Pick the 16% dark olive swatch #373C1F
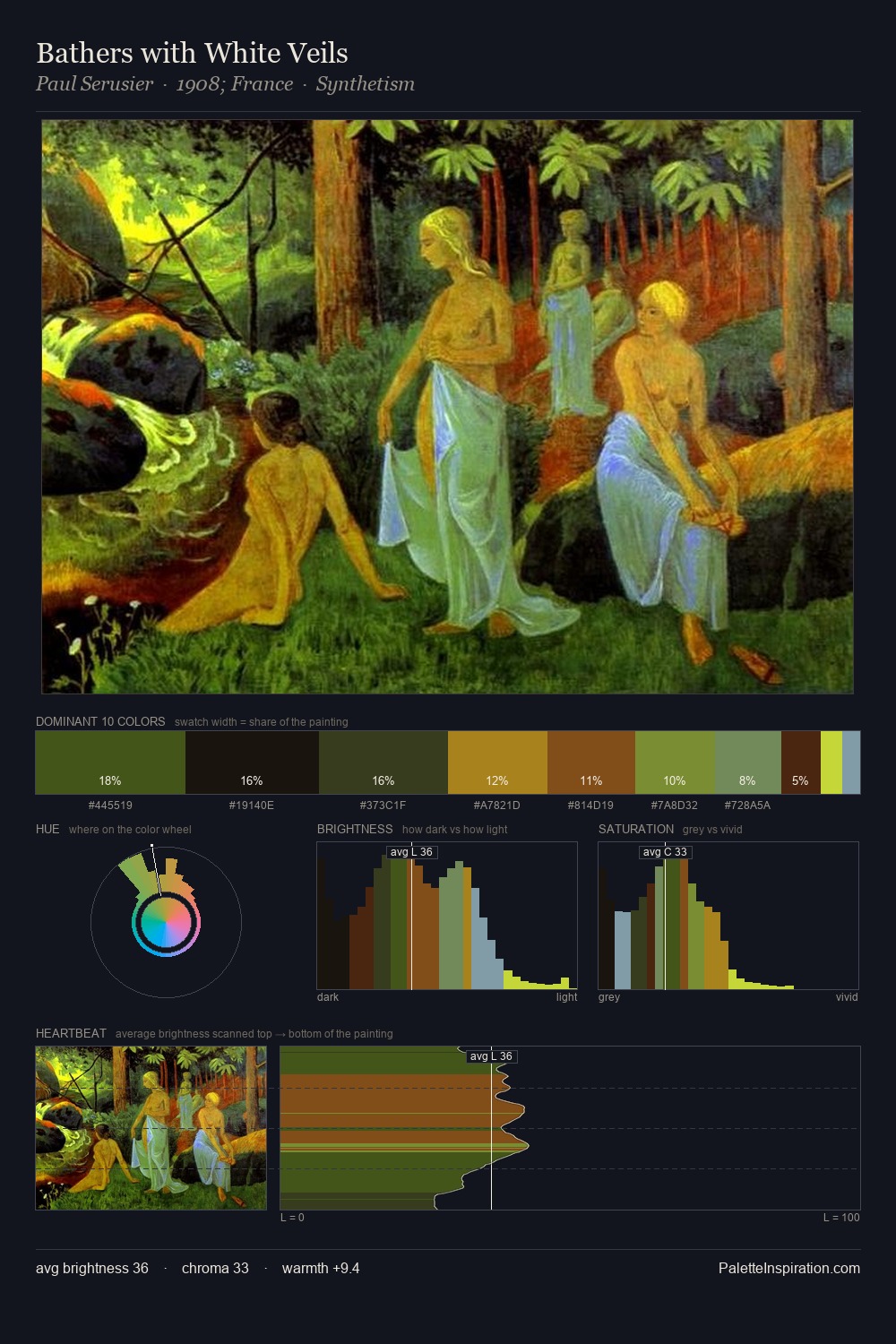The height and width of the screenshot is (1344, 896). [383, 762]
